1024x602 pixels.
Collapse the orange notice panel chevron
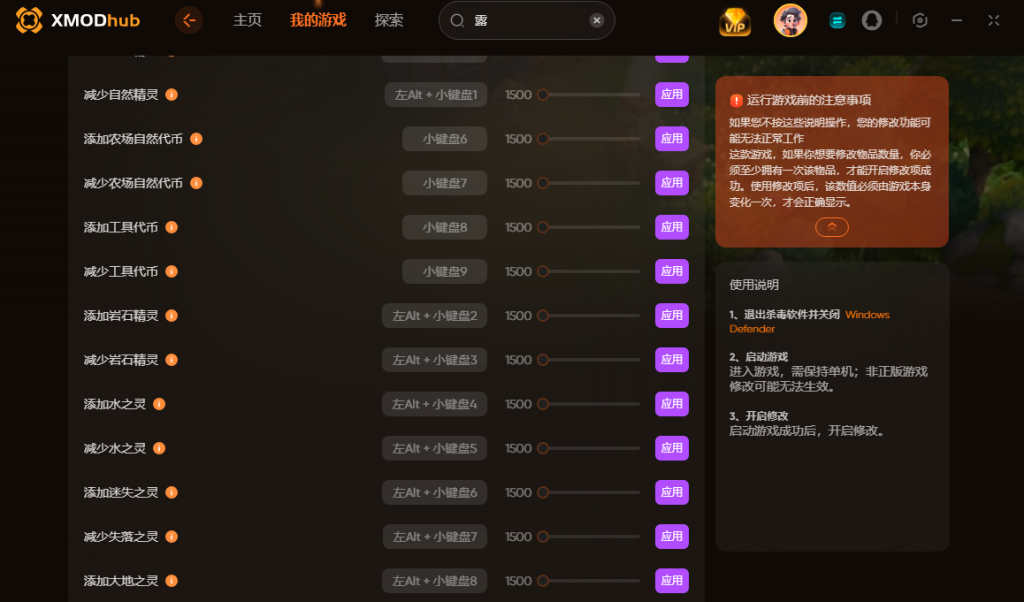point(831,227)
